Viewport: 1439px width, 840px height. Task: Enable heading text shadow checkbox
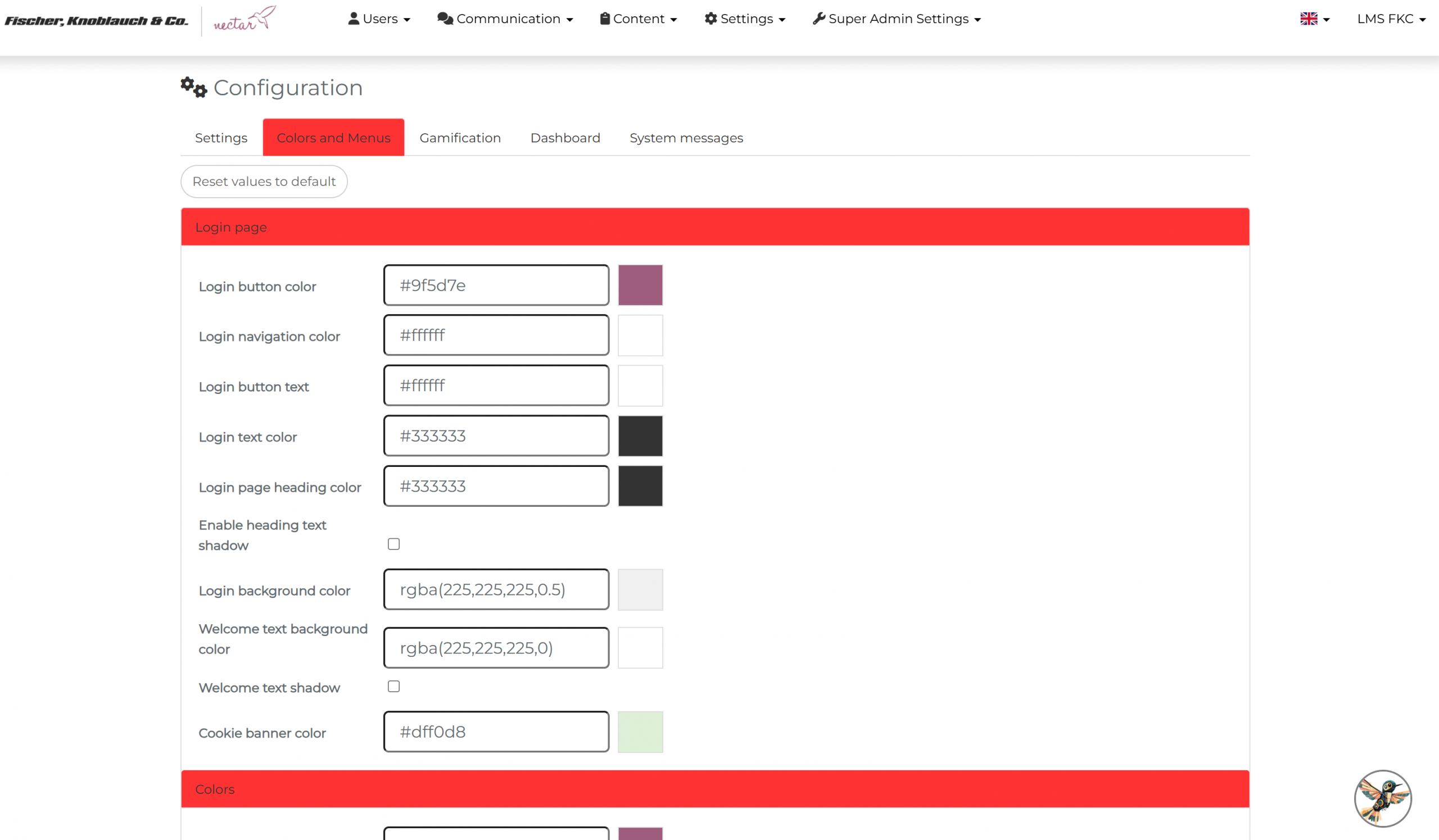393,544
